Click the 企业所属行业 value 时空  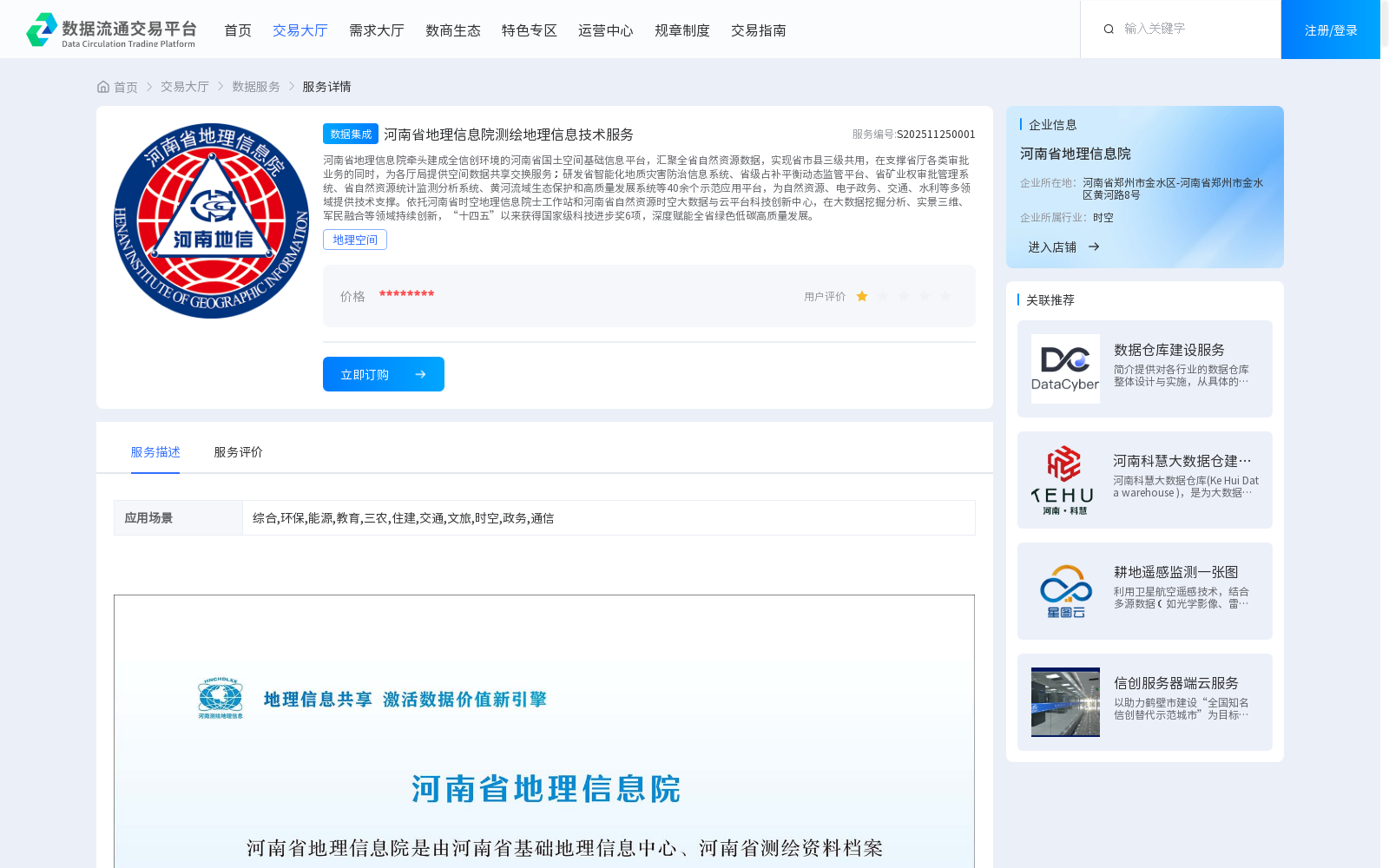(x=1103, y=218)
